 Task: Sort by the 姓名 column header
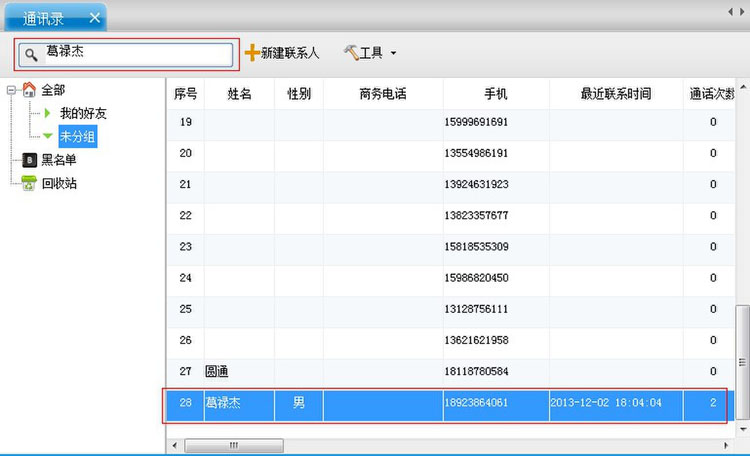pyautogui.click(x=239, y=94)
